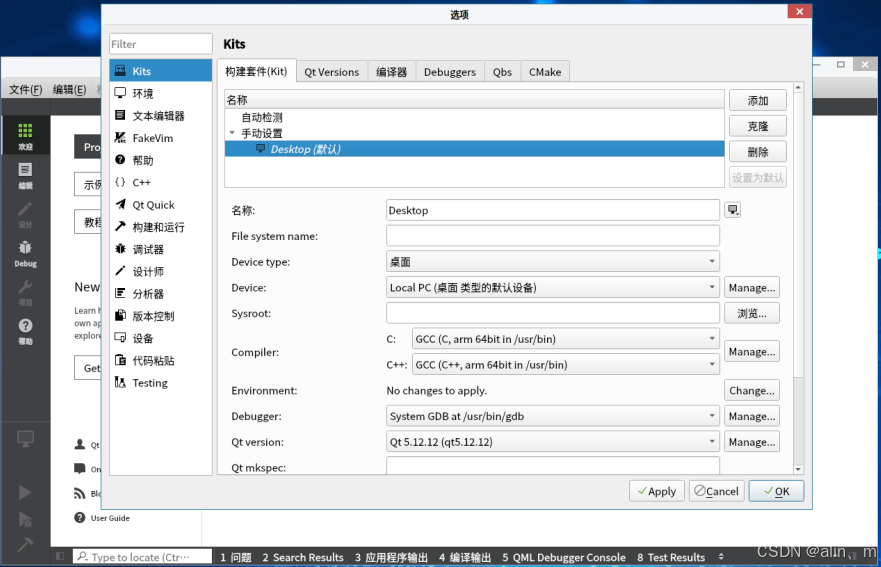The width and height of the screenshot is (881, 567).
Task: Open the Qt Quick settings category
Action: point(161,205)
